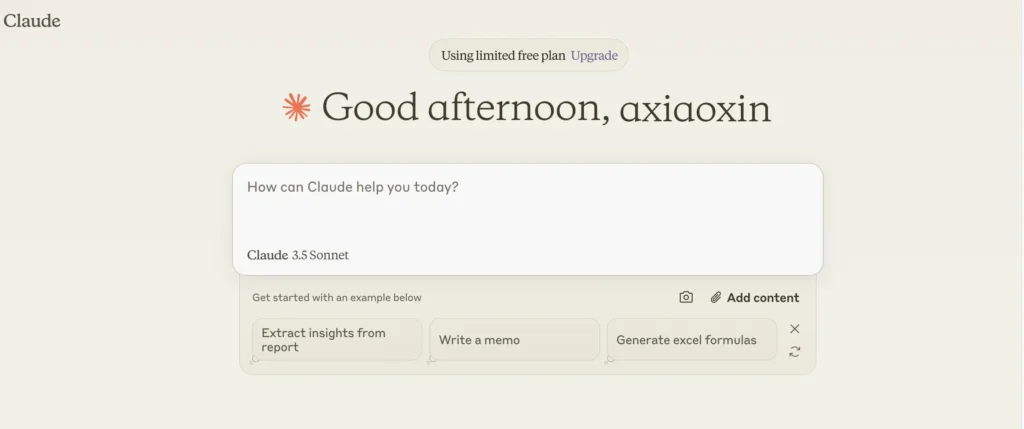Click the orange starburst Claude icon

point(296,107)
